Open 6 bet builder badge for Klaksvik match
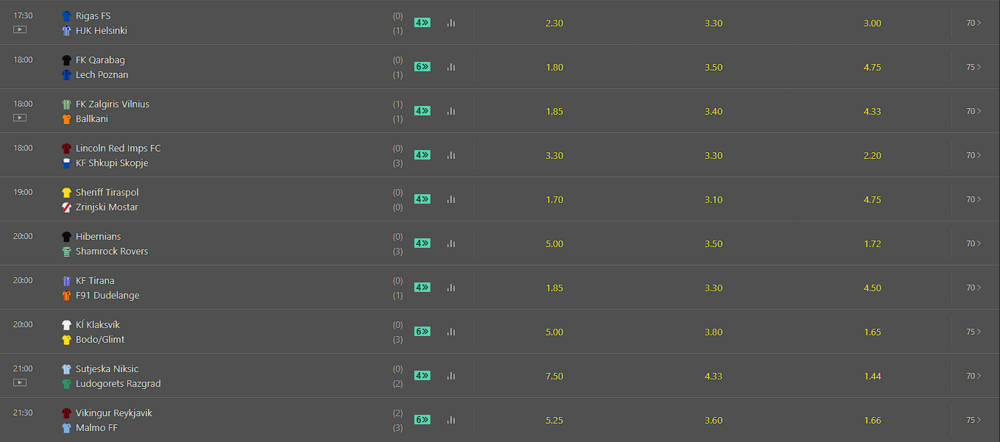This screenshot has width=1000, height=442. tap(422, 332)
